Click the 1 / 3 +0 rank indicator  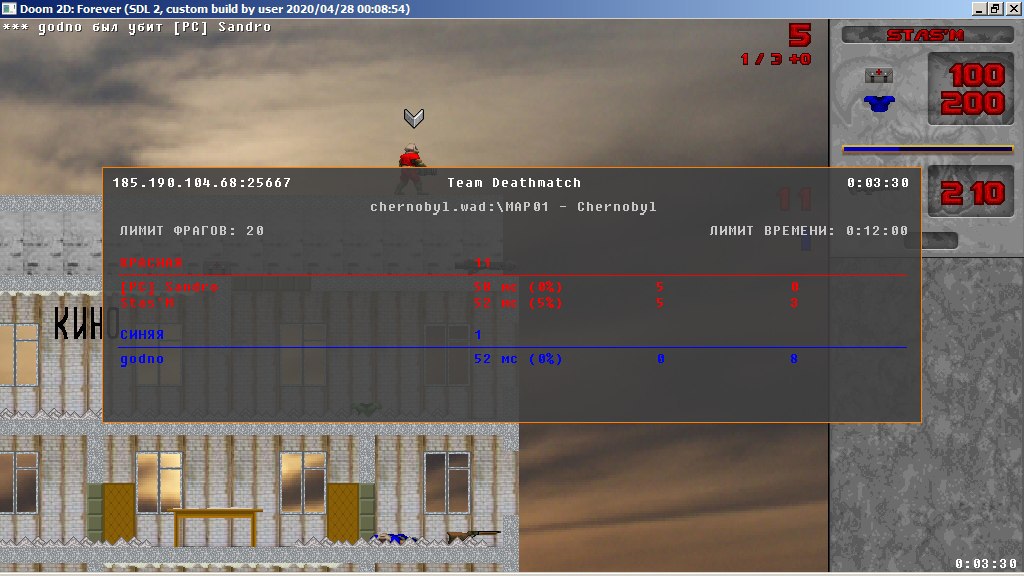pos(776,59)
